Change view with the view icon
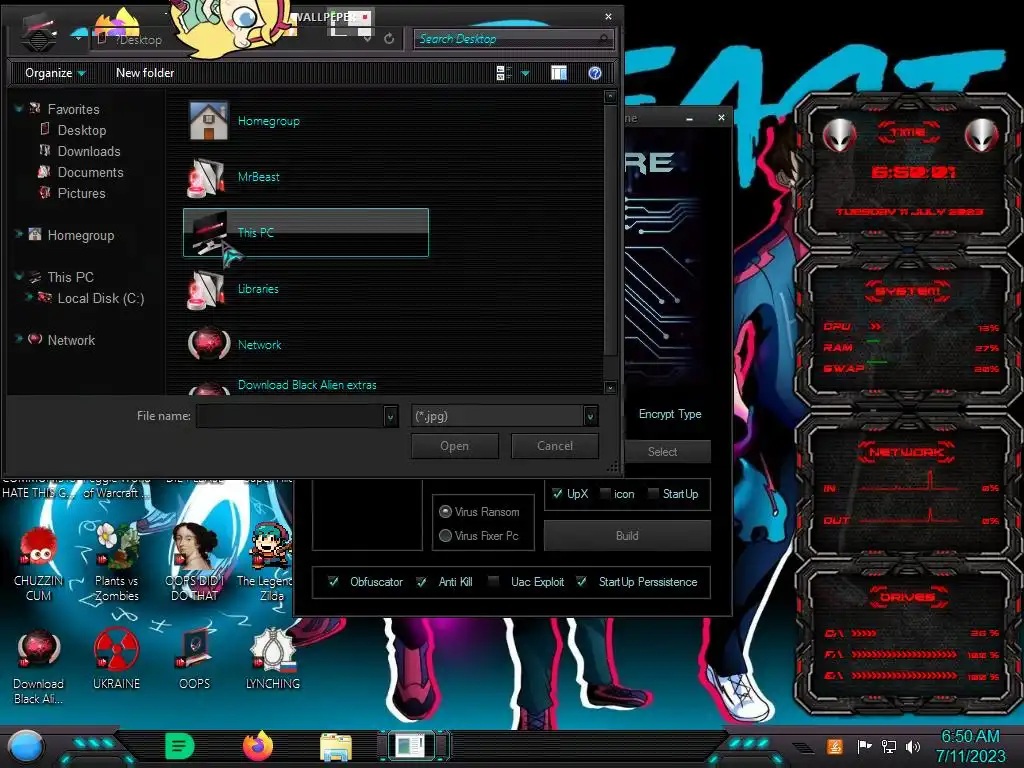The height and width of the screenshot is (768, 1024). point(504,73)
